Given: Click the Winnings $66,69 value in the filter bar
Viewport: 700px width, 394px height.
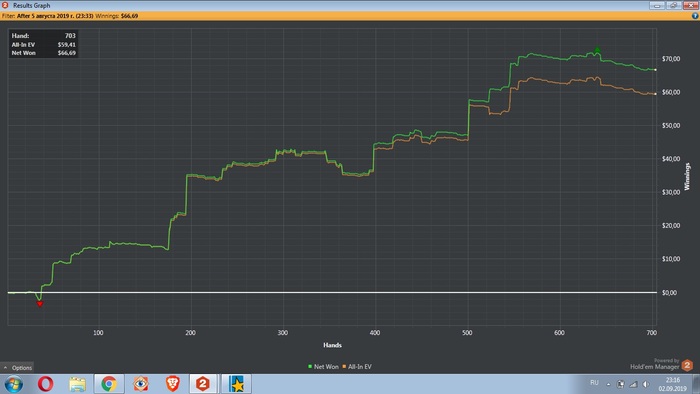Looking at the screenshot, I should [x=129, y=16].
